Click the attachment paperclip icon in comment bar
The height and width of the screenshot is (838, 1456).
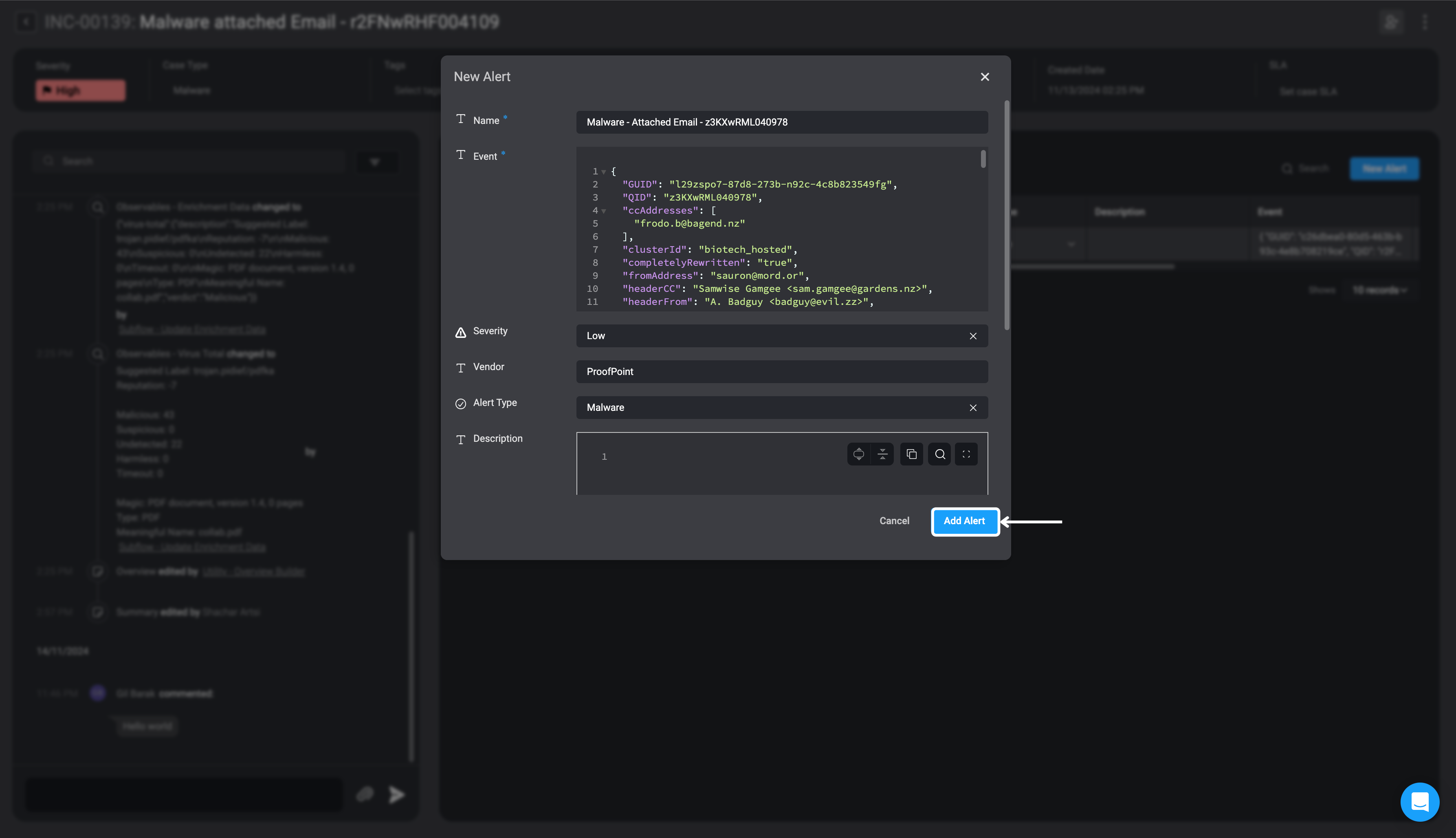[365, 795]
